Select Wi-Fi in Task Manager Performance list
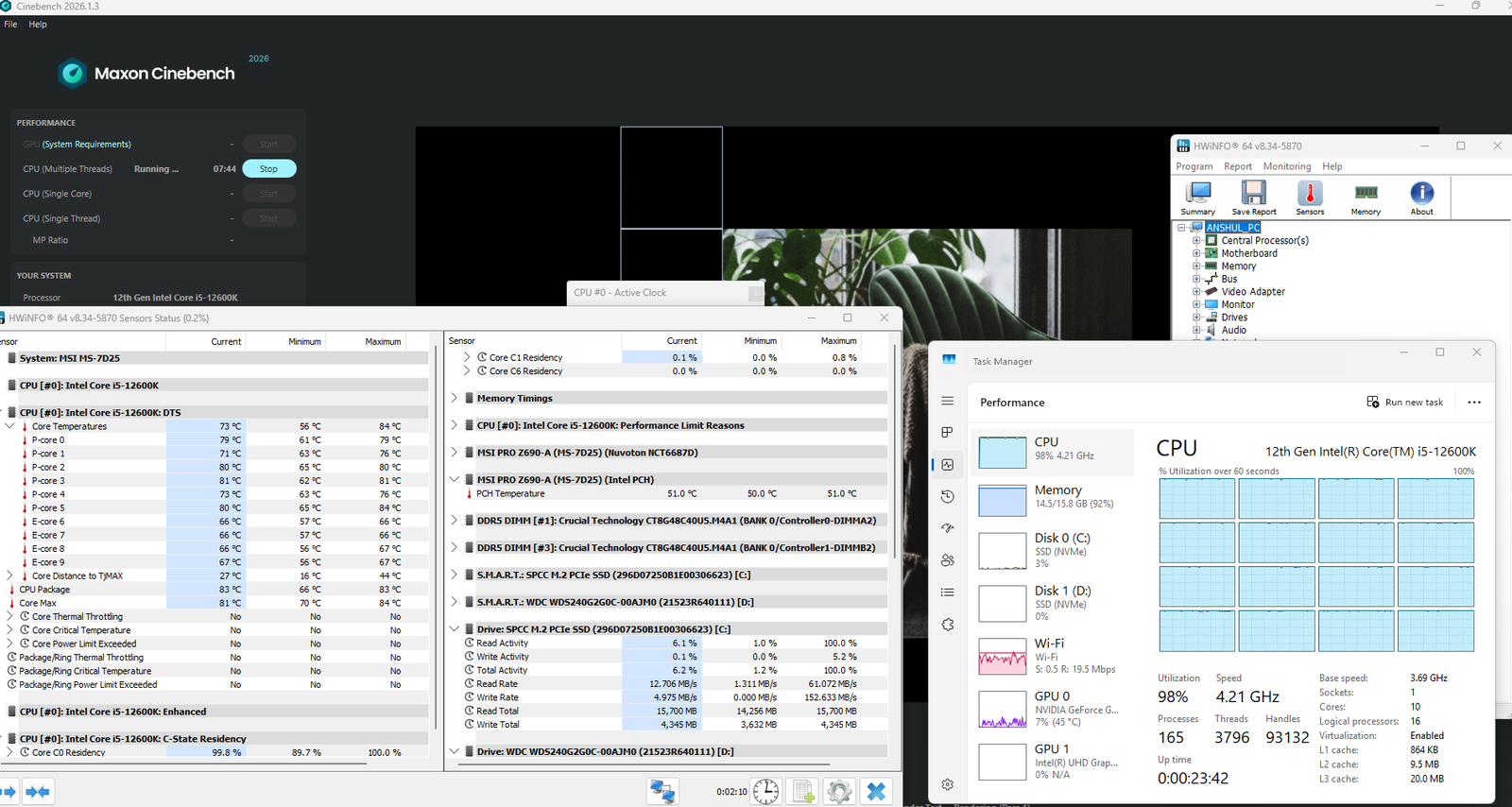 coord(1053,656)
